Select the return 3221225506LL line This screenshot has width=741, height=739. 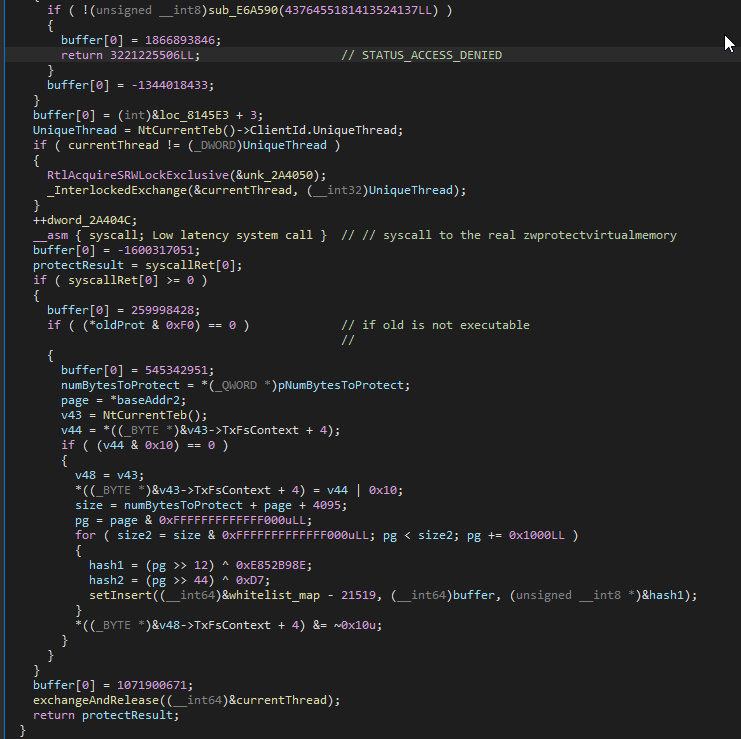click(130, 55)
